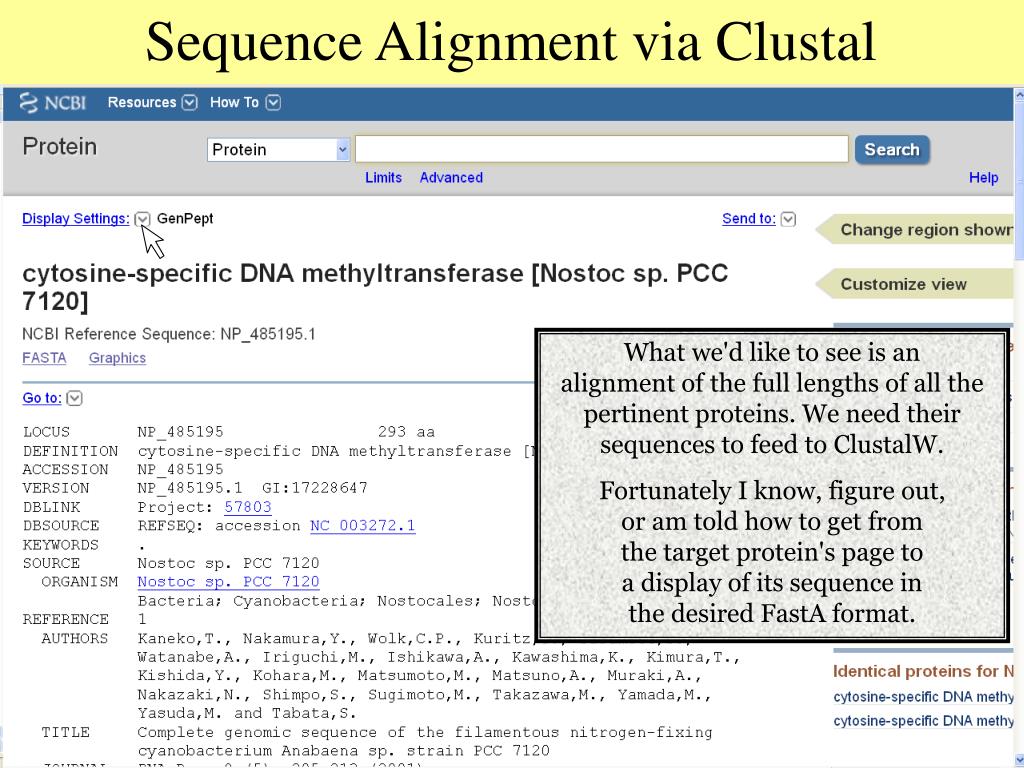Expand the Send to dropdown arrow
The image size is (1024, 768).
788,219
